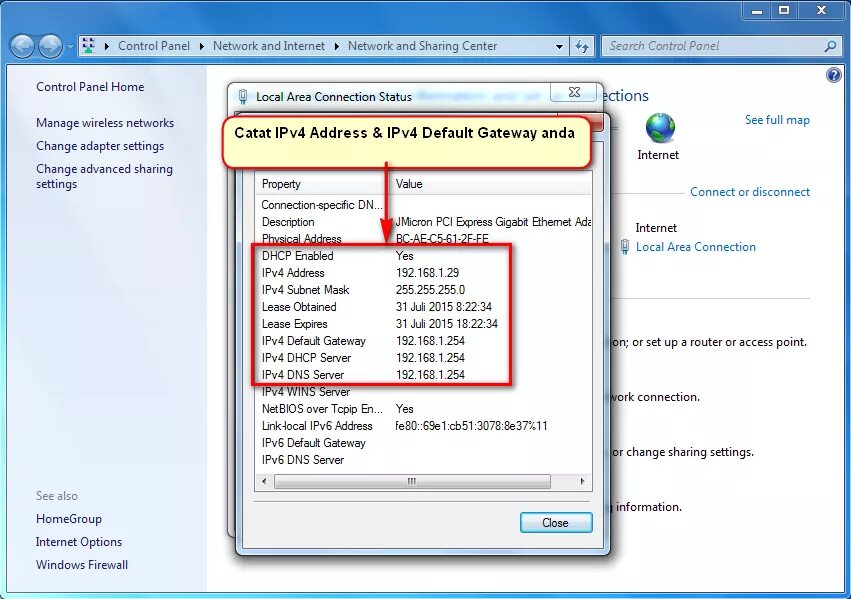This screenshot has width=851, height=599.
Task: Select the IPv4 DHCP Server row
Action: point(423,358)
